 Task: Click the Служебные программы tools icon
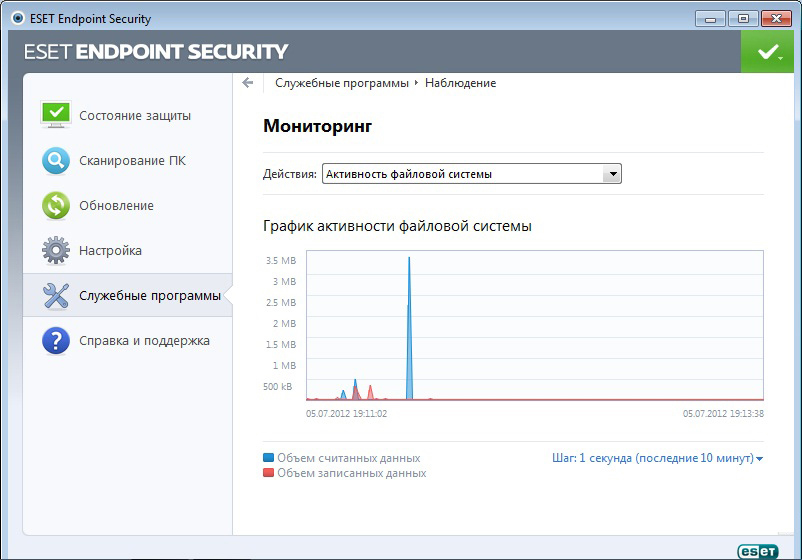point(55,295)
